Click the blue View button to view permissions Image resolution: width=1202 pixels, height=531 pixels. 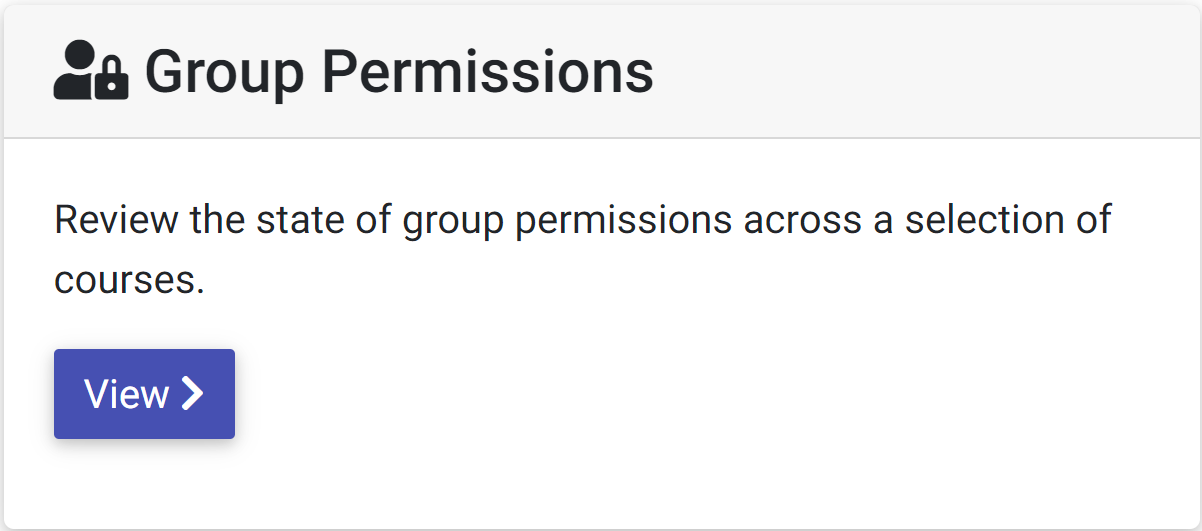[x=144, y=394]
